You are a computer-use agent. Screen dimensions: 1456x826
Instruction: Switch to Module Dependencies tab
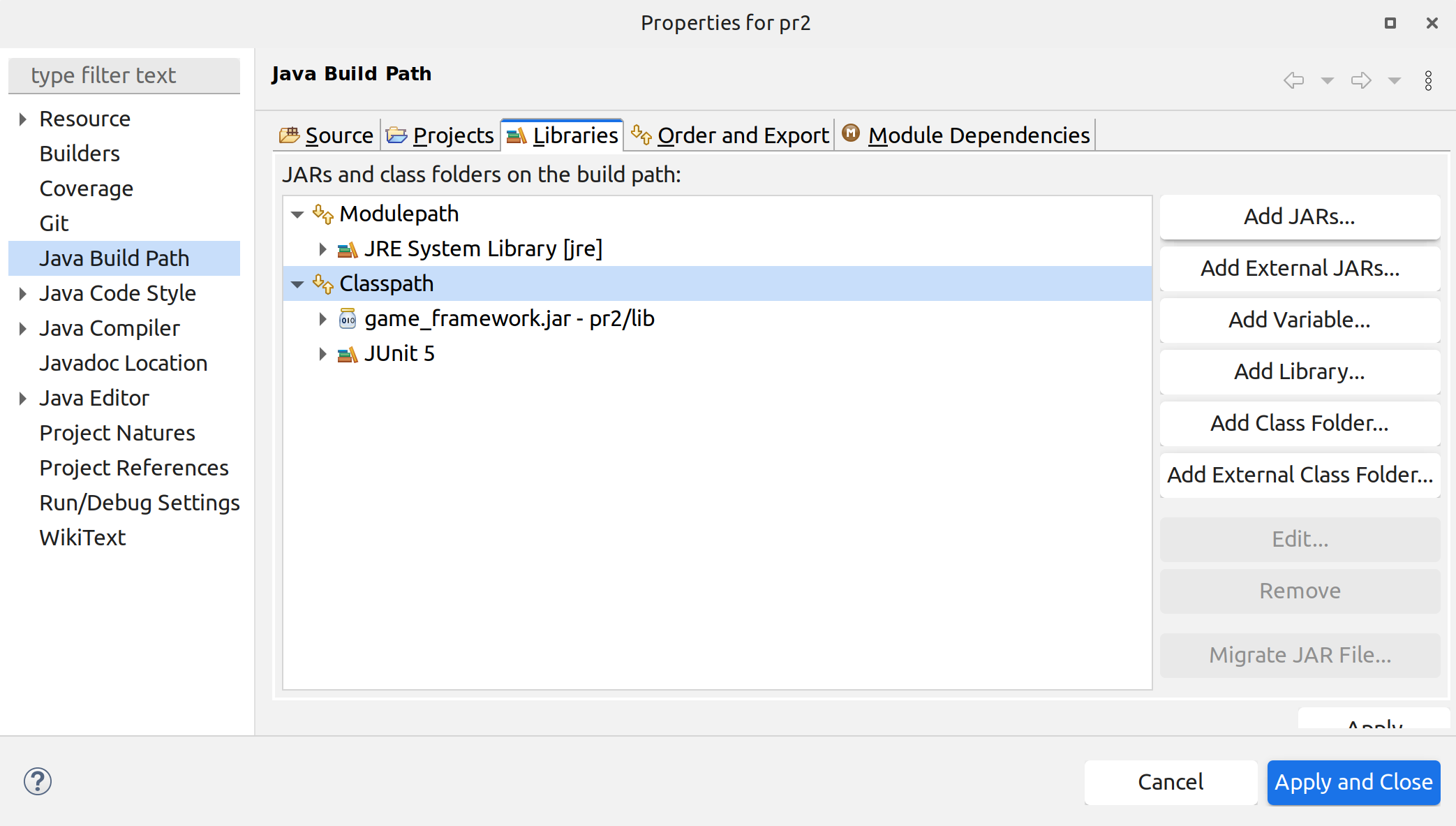click(x=967, y=135)
